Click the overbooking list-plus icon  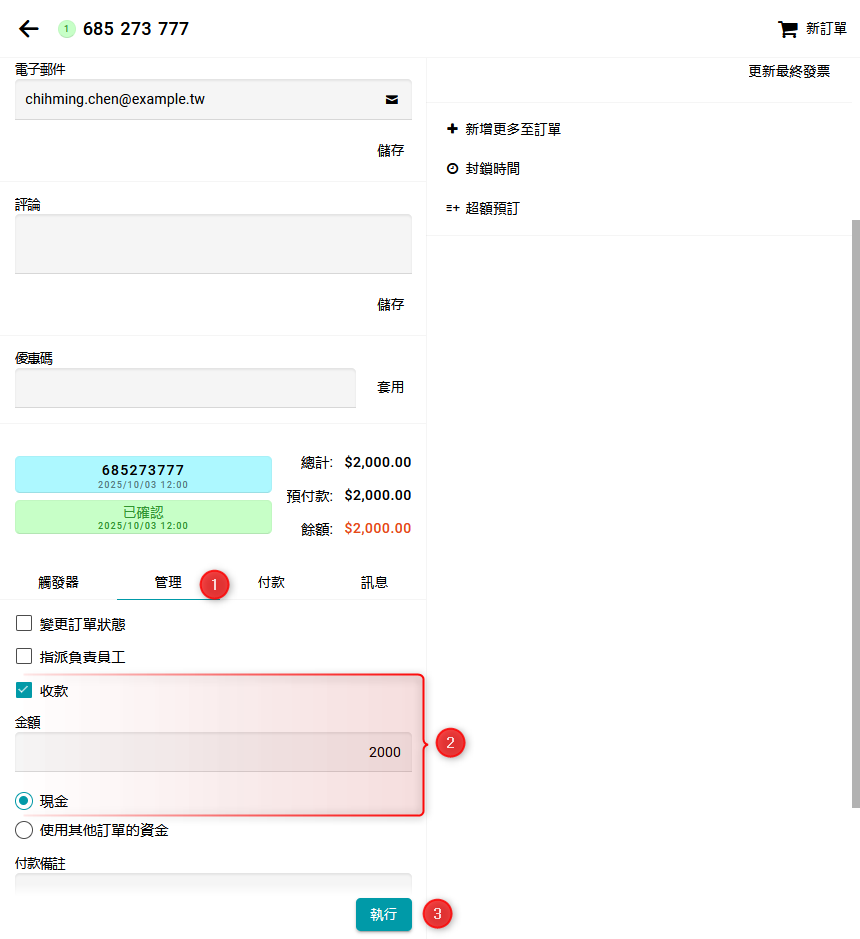tap(452, 209)
